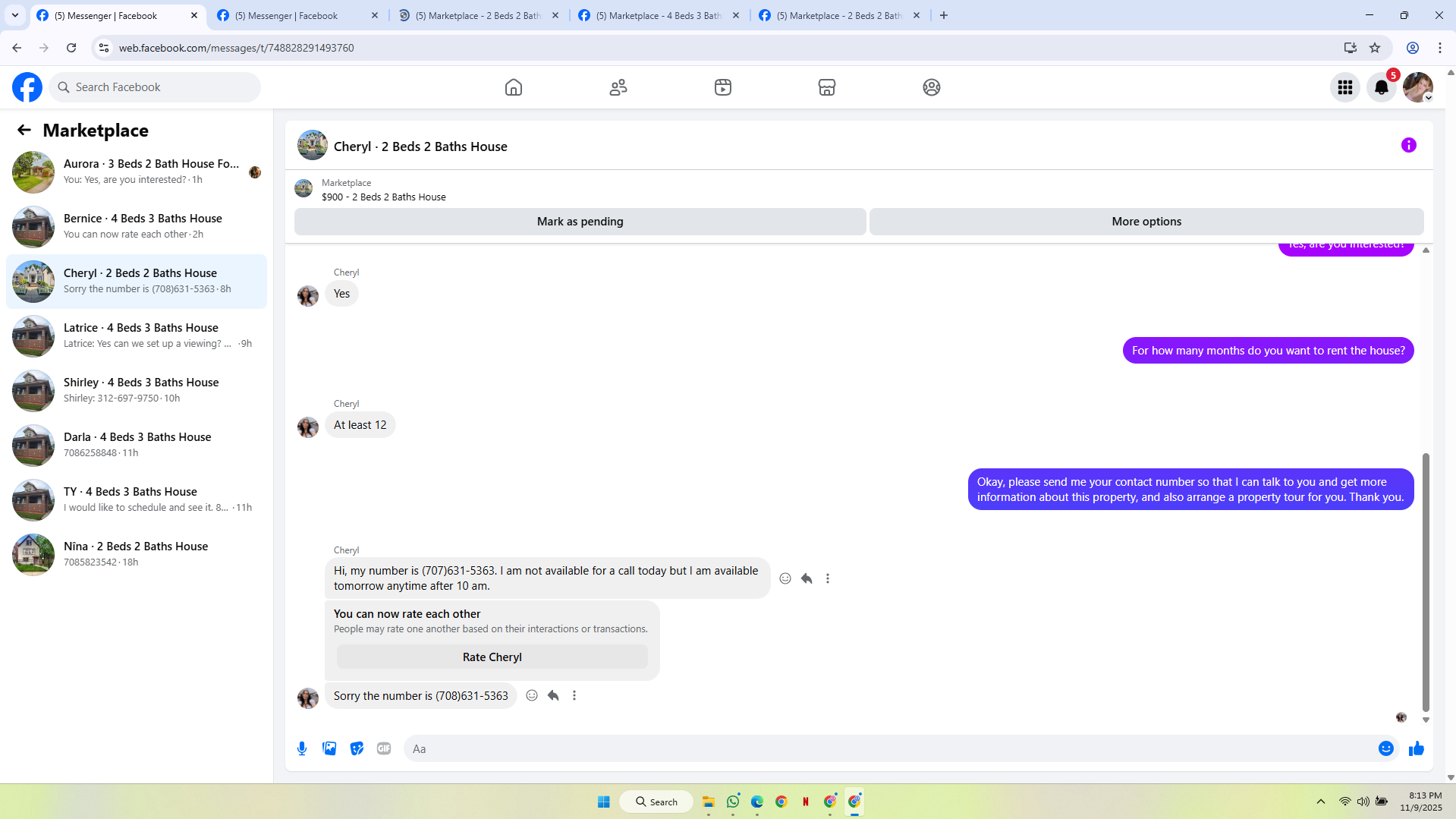Click the chat vertical scrollbar
The height and width of the screenshot is (819, 1456).
coord(1426,582)
